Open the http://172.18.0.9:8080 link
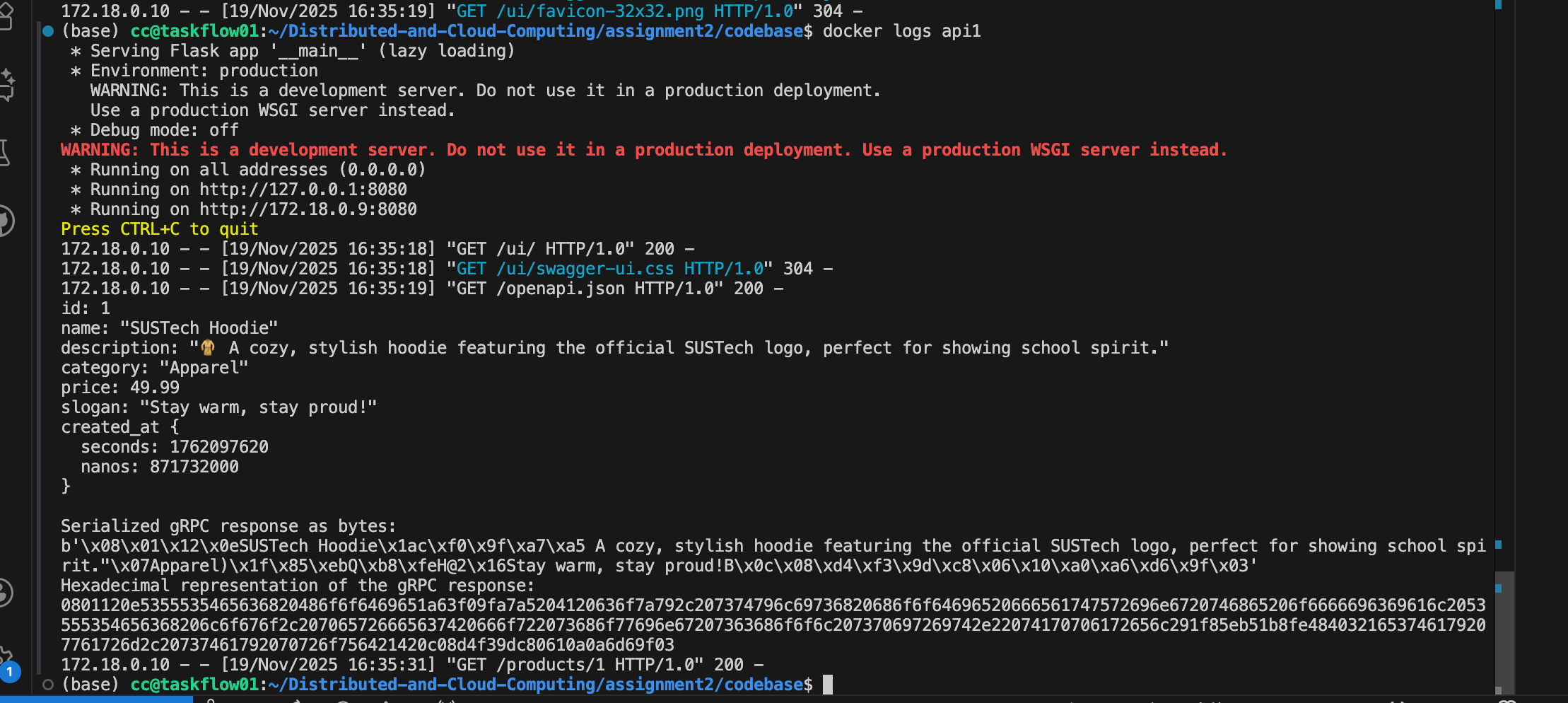This screenshot has height=703, width=1568. tap(308, 209)
